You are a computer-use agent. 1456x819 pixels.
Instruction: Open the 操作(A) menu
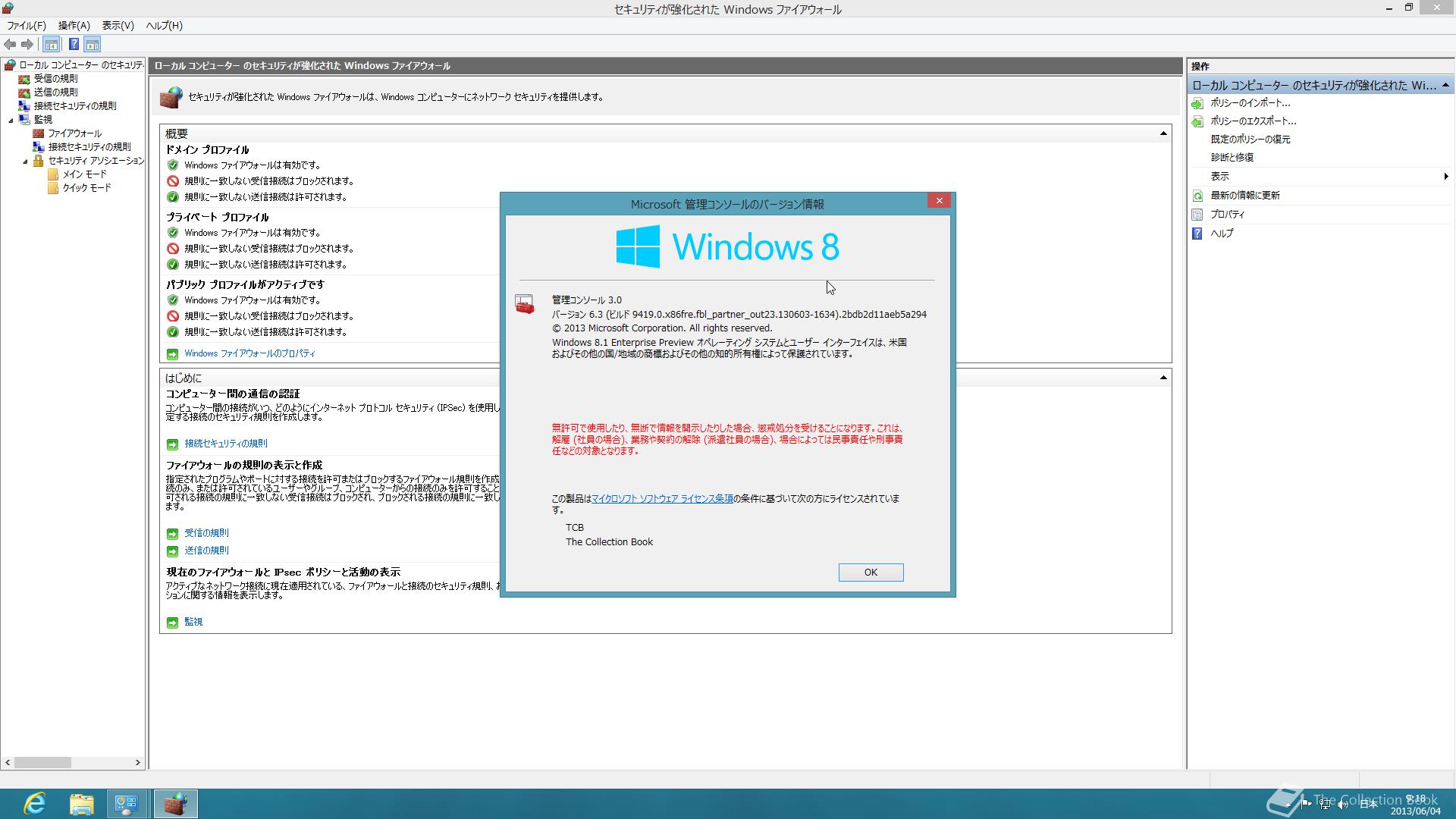[x=74, y=26]
